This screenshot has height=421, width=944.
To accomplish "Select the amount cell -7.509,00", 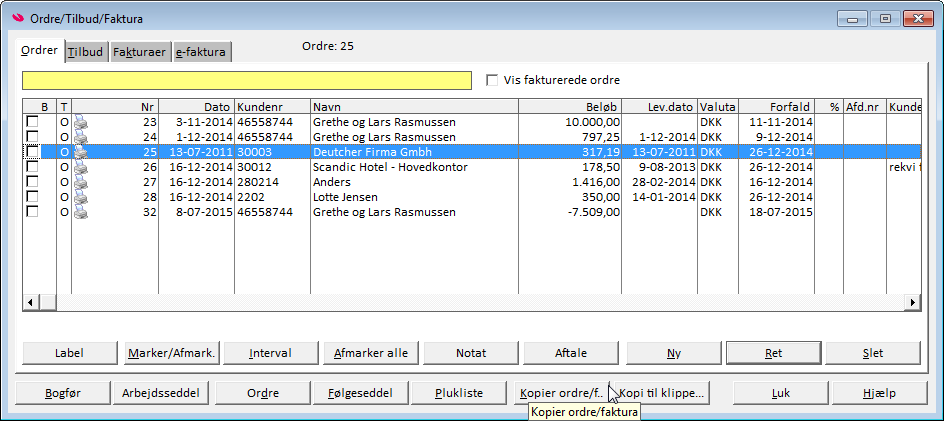I will tap(570, 212).
